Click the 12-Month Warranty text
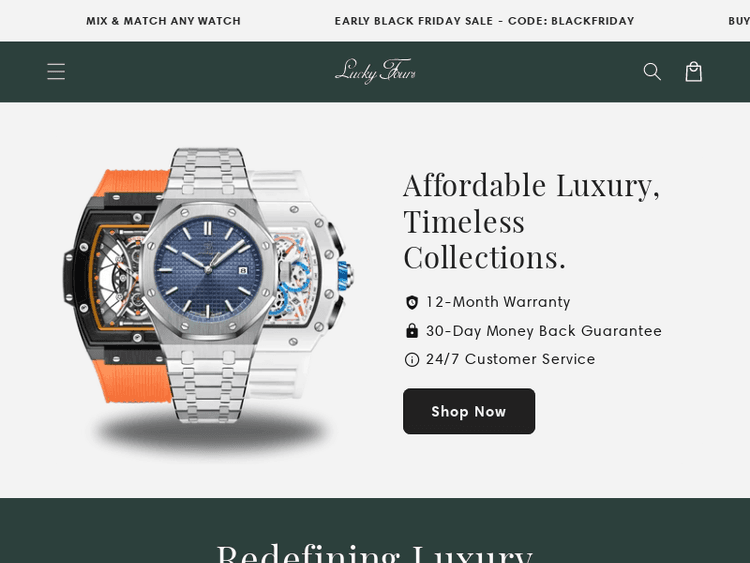 (498, 302)
